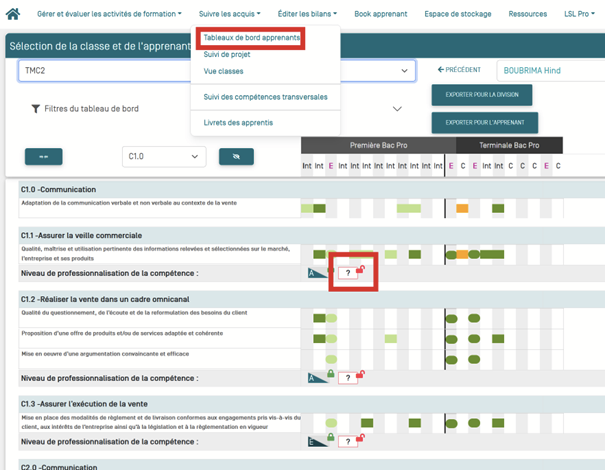Select Tableaux de bord apprenants menu item
The image size is (605, 470).
coord(251,38)
